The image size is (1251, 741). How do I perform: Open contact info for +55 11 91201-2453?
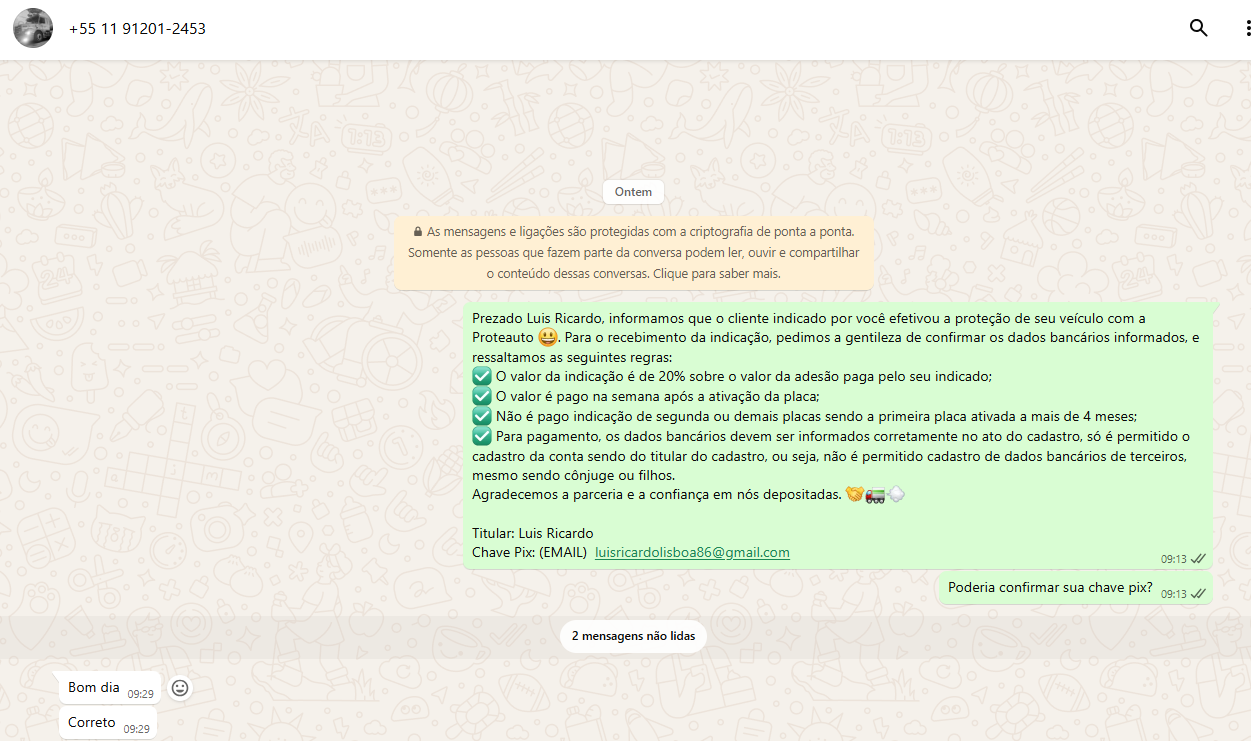tap(137, 29)
